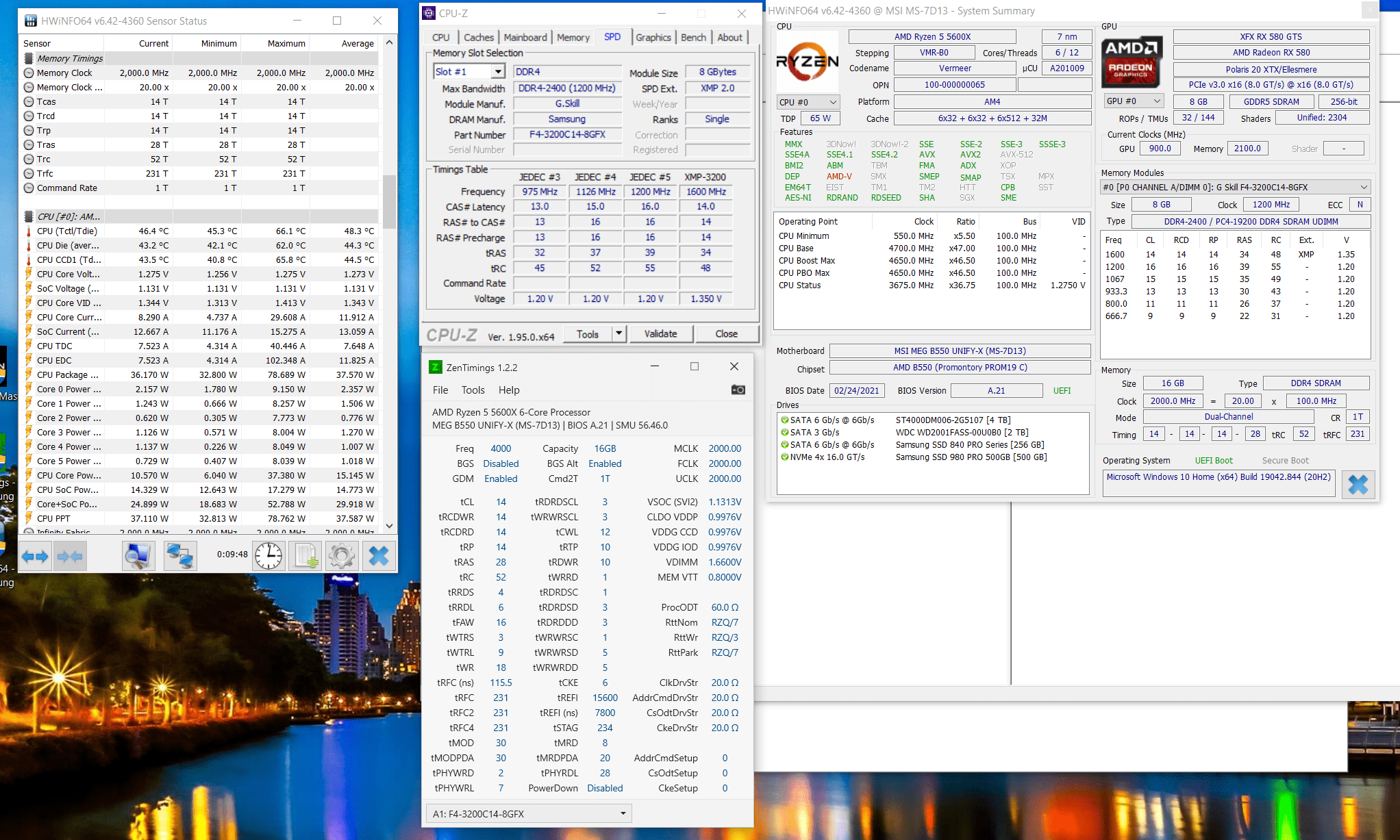Screen dimensions: 1400x840
Task: Click the BIOS Date 02/24/2021 field
Action: point(856,390)
